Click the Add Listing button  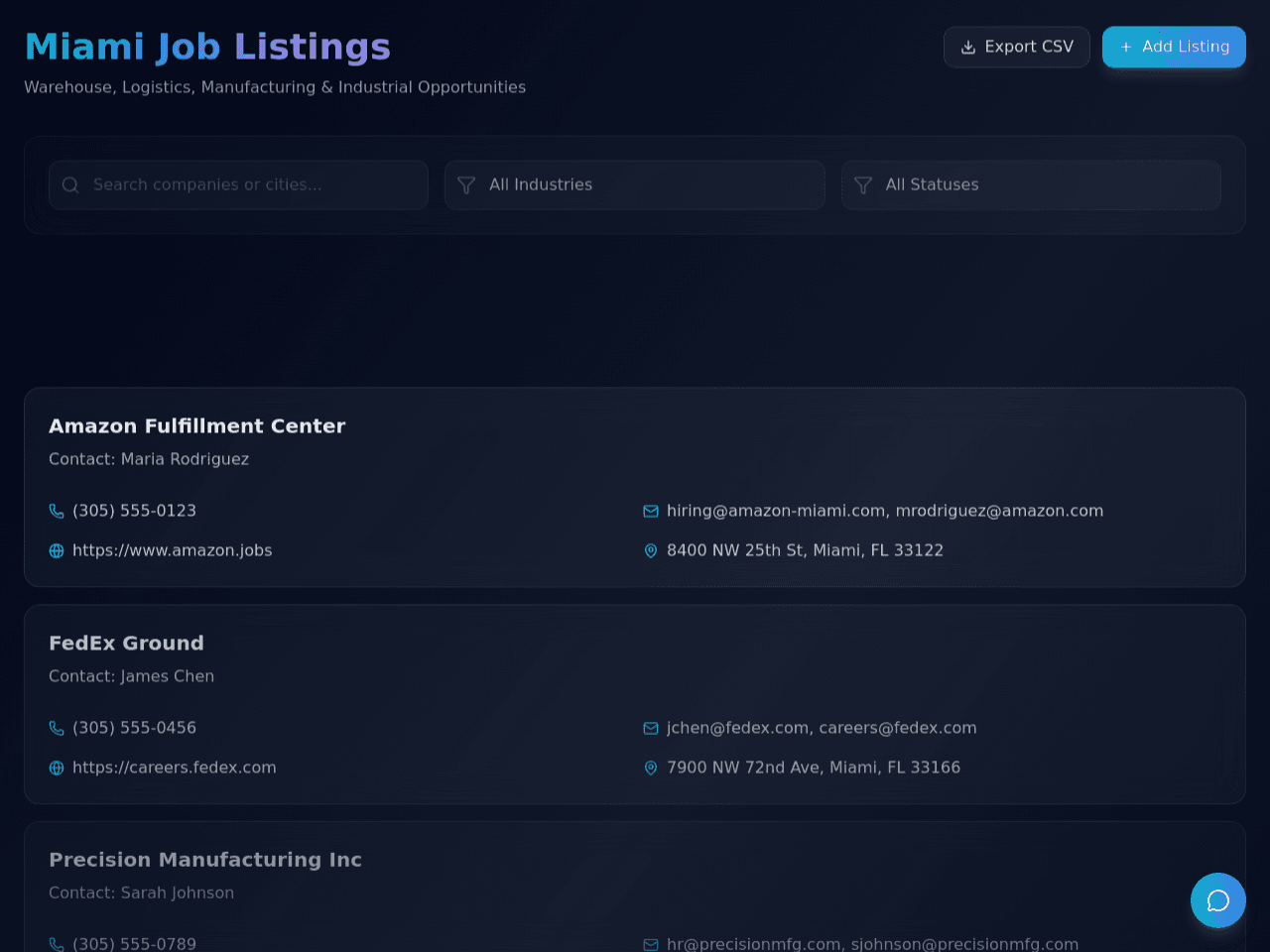pyautogui.click(x=1174, y=47)
